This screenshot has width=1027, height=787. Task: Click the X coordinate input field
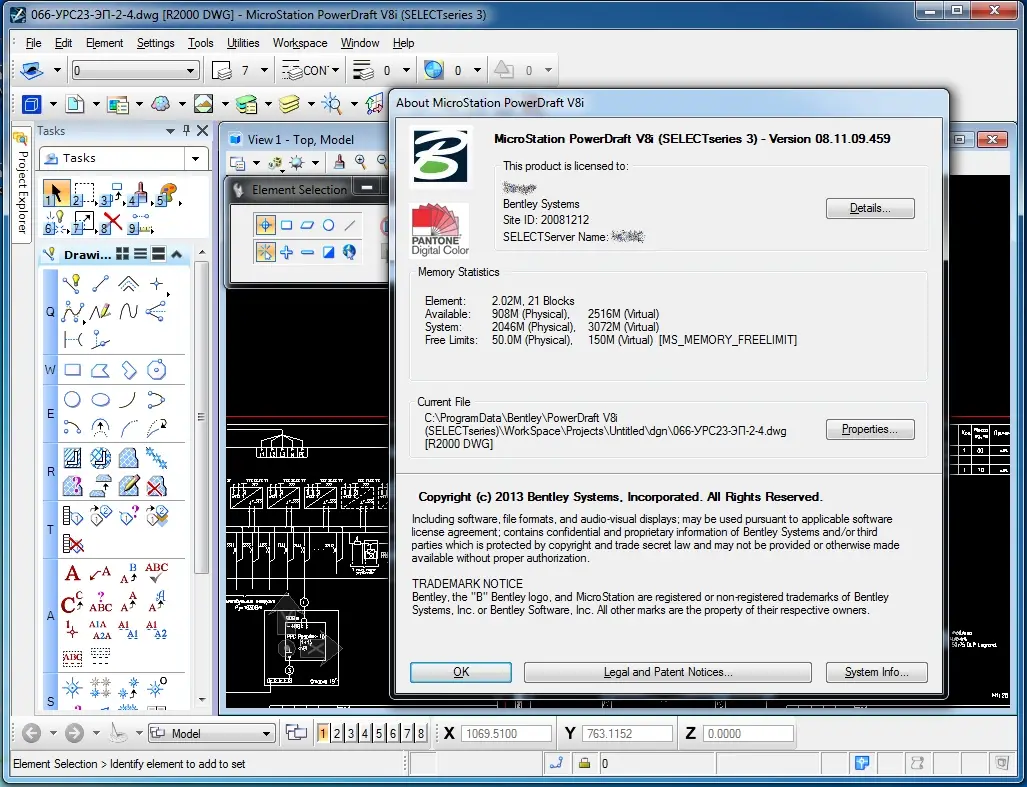tap(506, 733)
